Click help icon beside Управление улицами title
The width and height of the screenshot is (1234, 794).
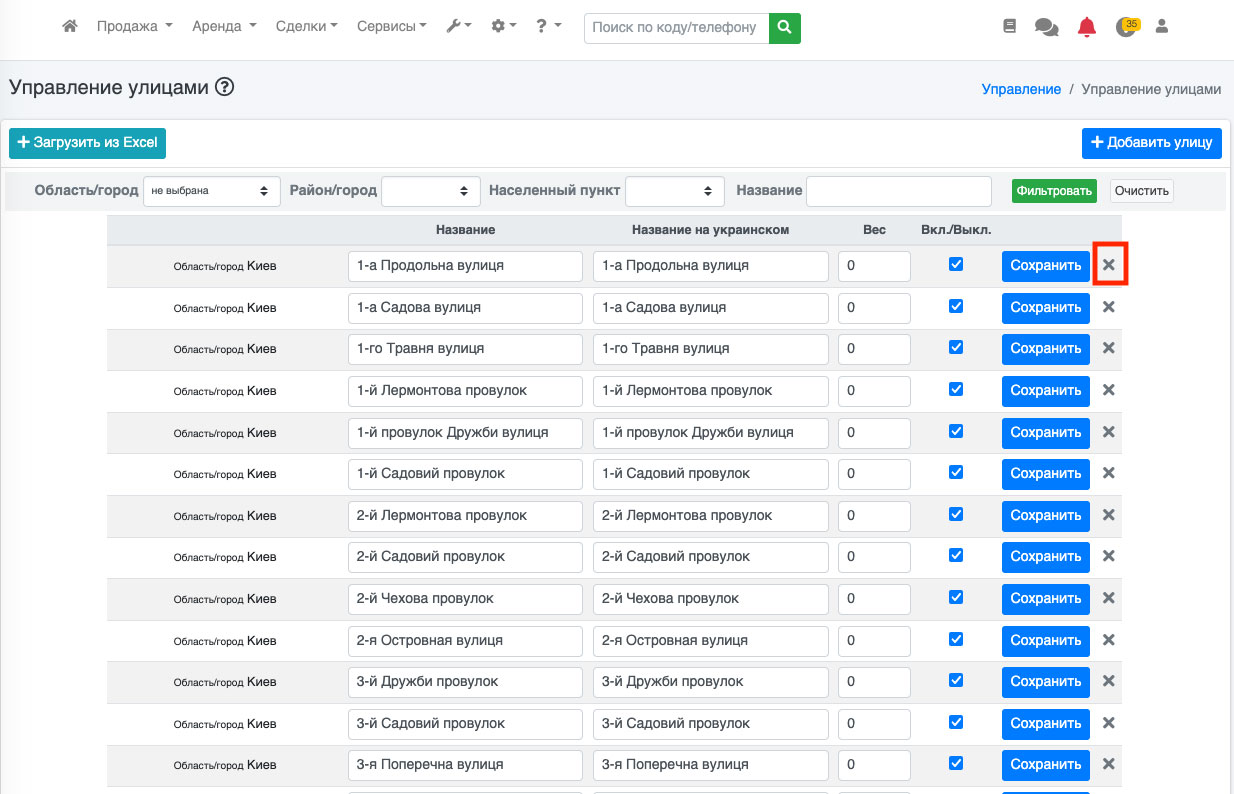(225, 87)
